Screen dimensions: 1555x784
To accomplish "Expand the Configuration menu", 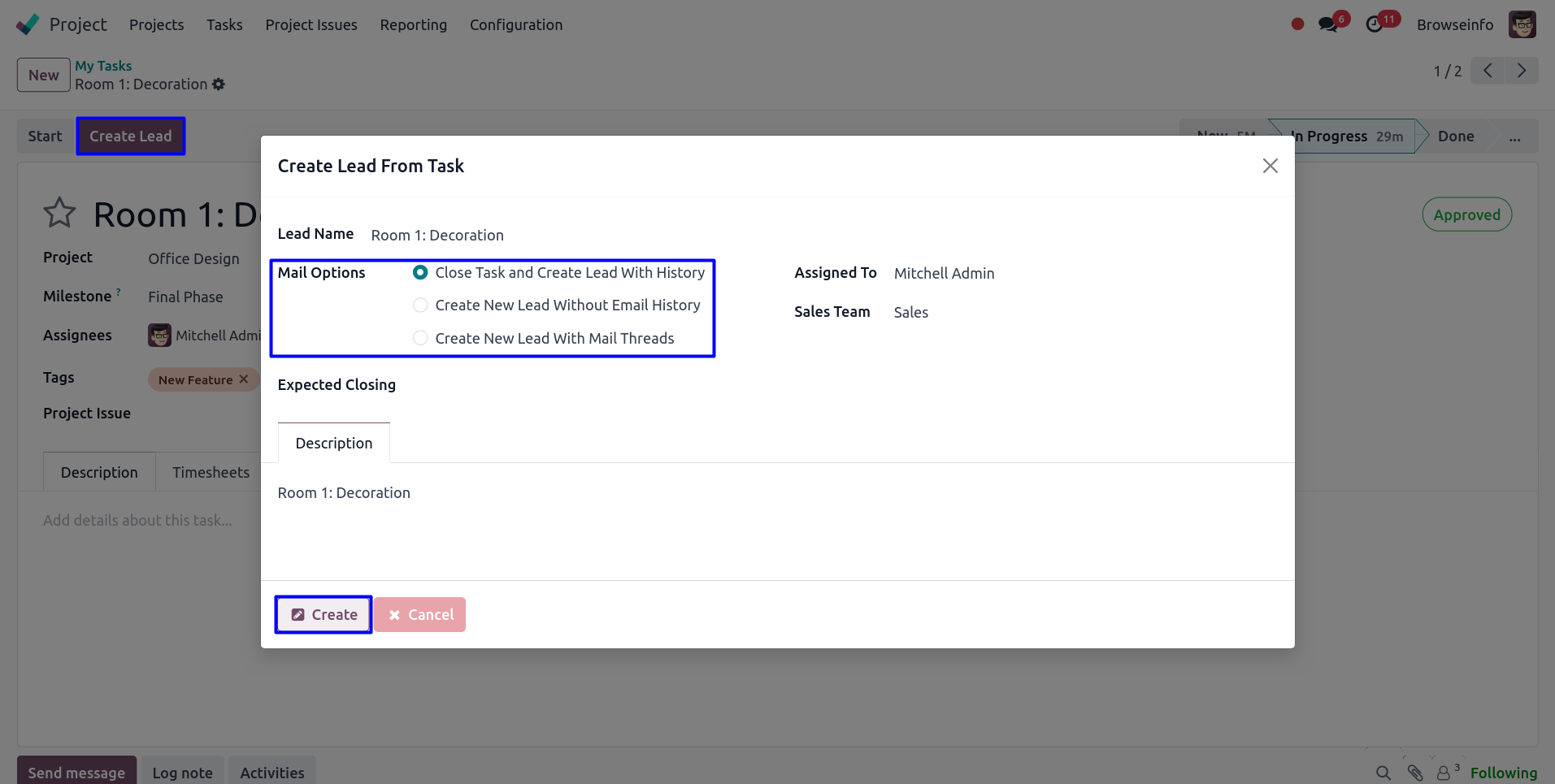I will (x=515, y=24).
